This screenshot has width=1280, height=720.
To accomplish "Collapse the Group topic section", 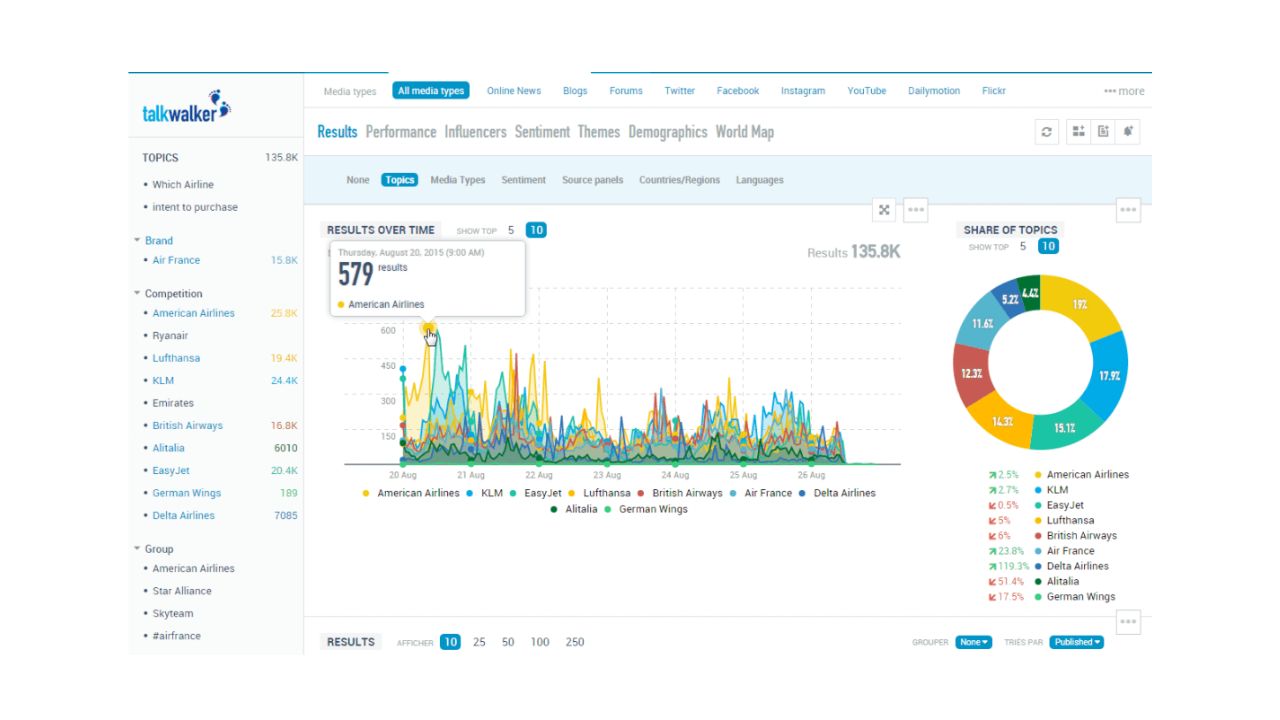I will (x=137, y=548).
